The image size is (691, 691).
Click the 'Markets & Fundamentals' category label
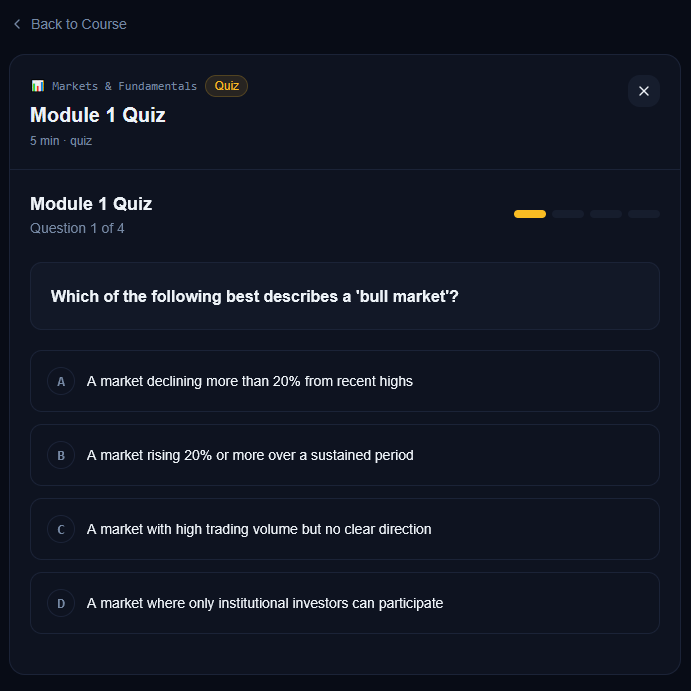pyautogui.click(x=124, y=86)
